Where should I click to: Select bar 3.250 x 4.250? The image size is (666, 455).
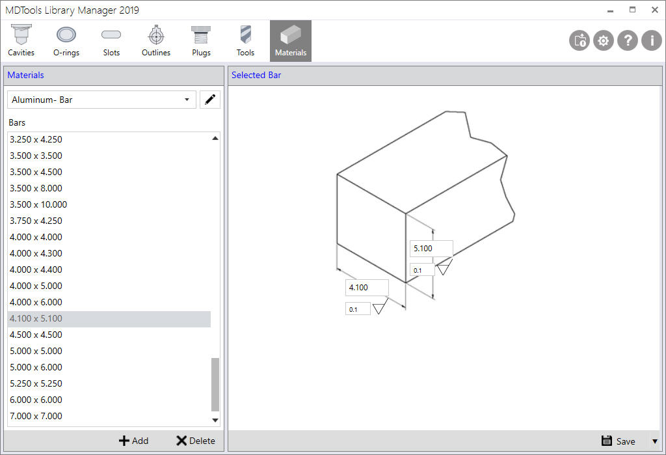(109, 139)
